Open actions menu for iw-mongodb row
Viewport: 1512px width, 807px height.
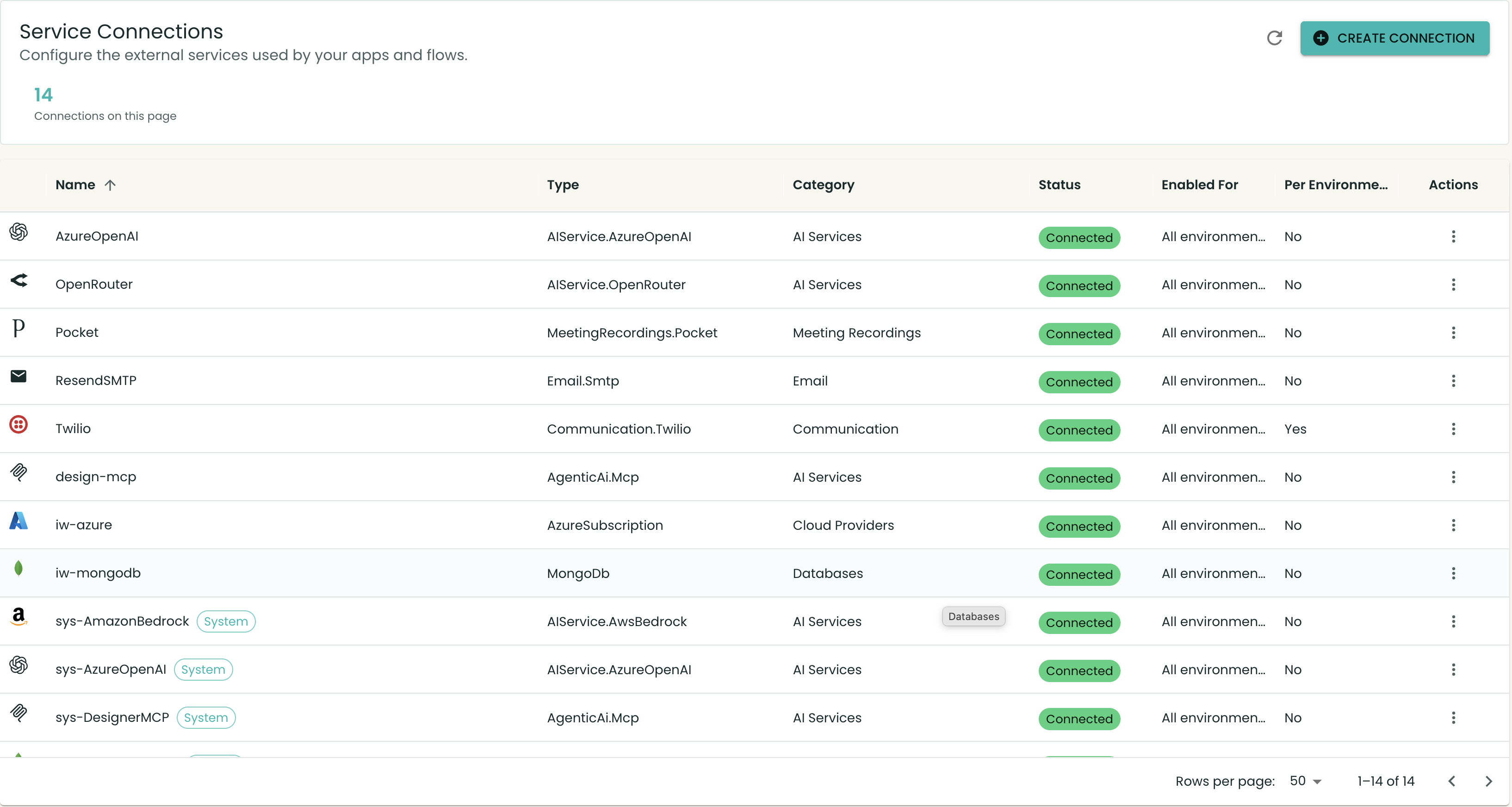[1453, 573]
